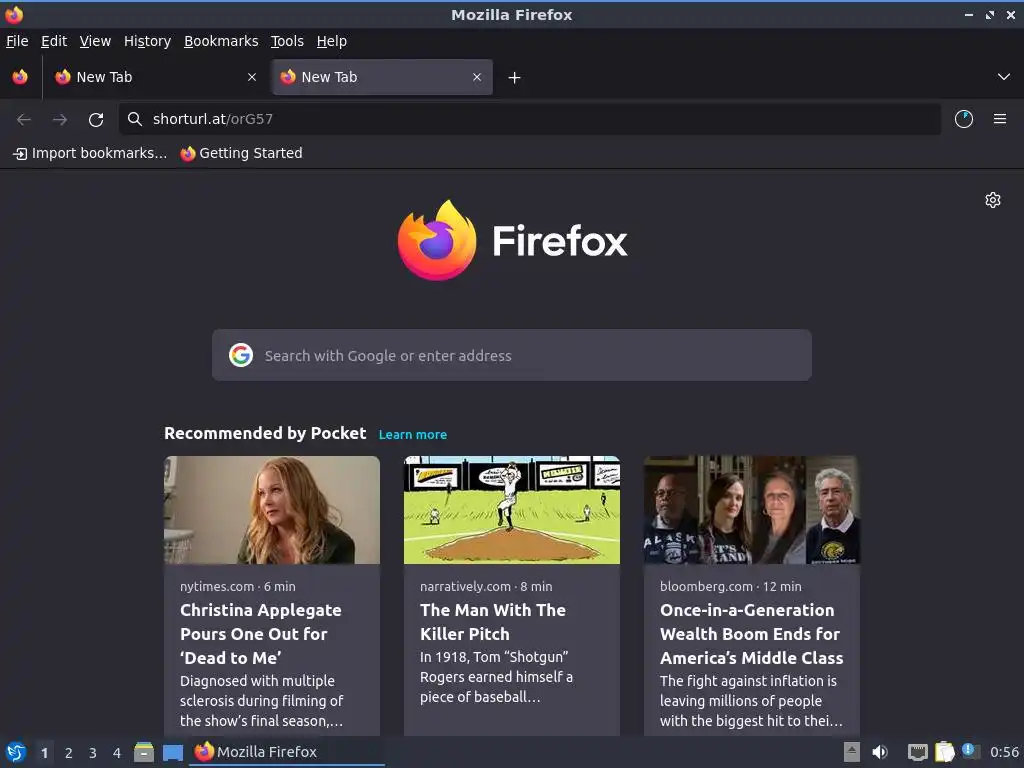Click Import bookmarks toolbar button
Viewport: 1024px width, 768px height.
[x=90, y=153]
